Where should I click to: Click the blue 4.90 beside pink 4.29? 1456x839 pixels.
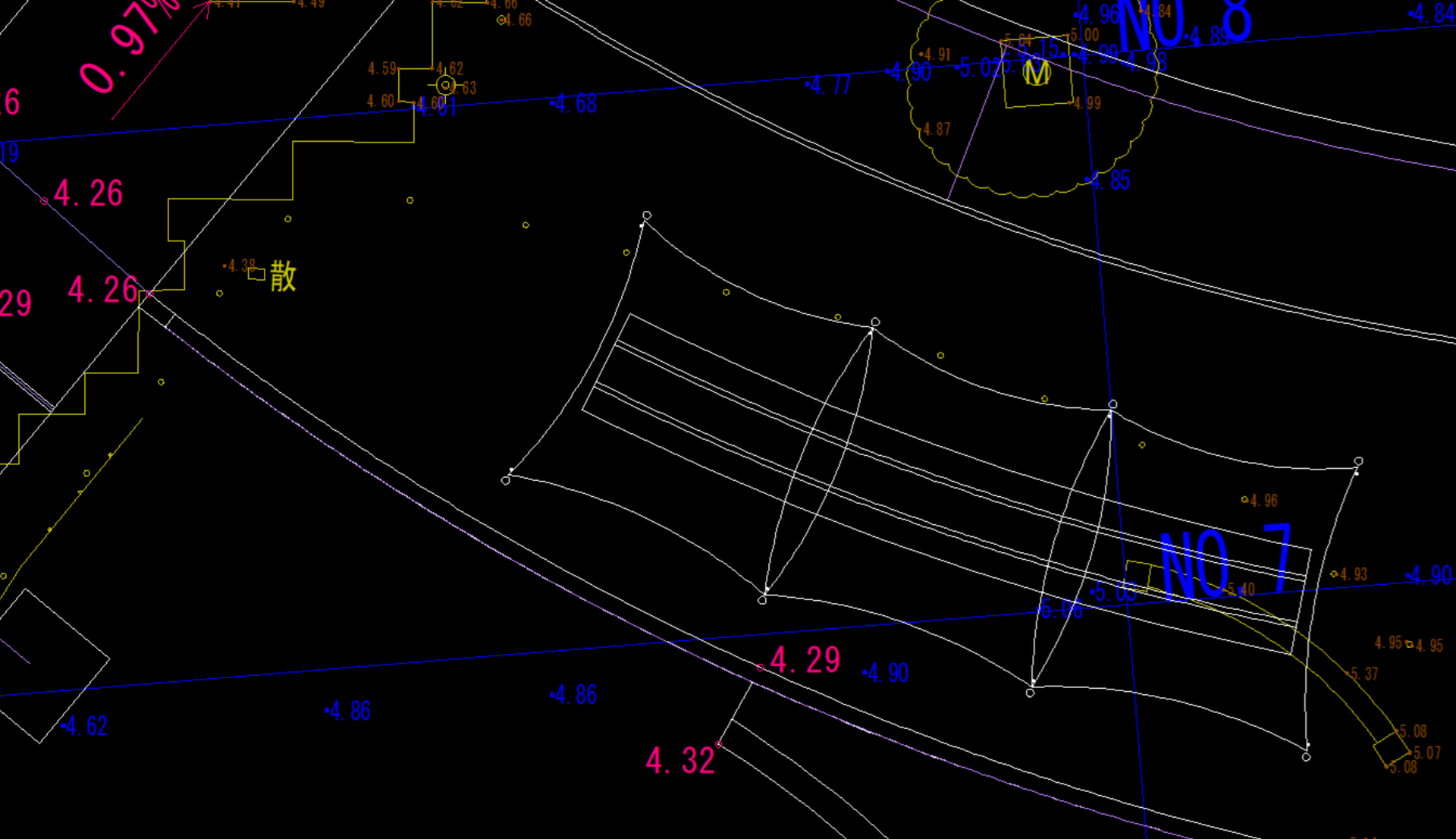point(887,673)
